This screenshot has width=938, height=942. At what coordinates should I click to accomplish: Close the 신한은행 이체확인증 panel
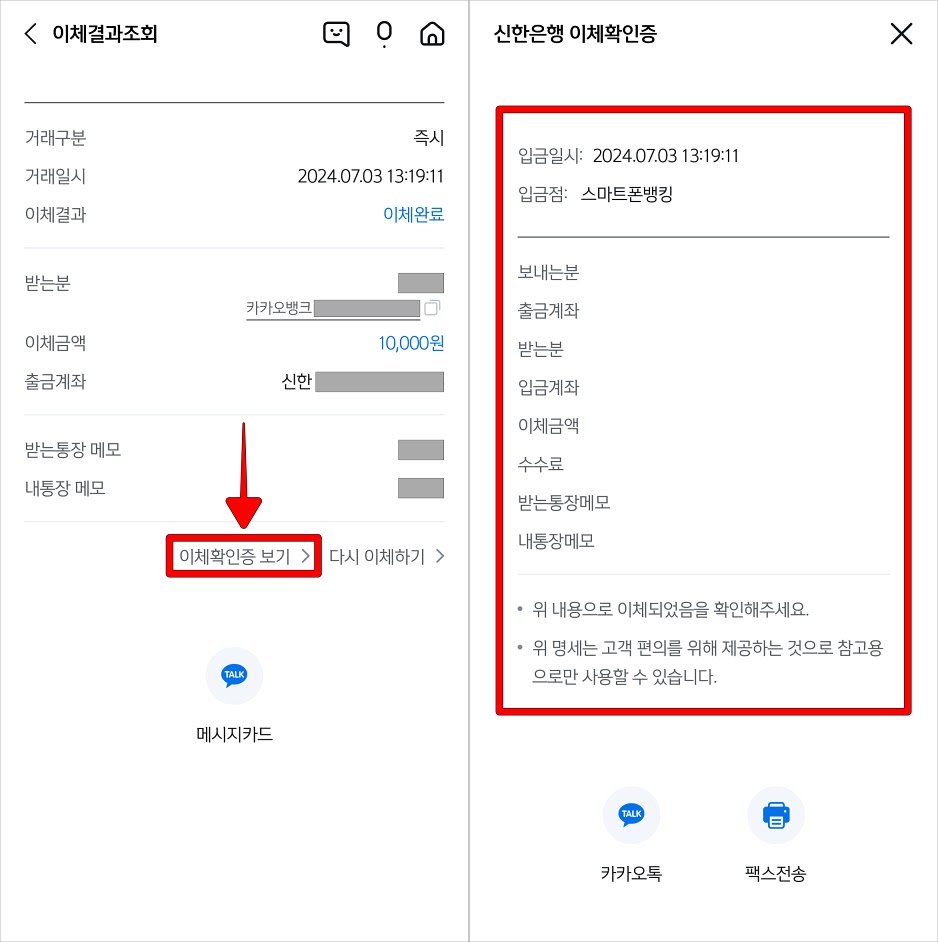click(901, 34)
